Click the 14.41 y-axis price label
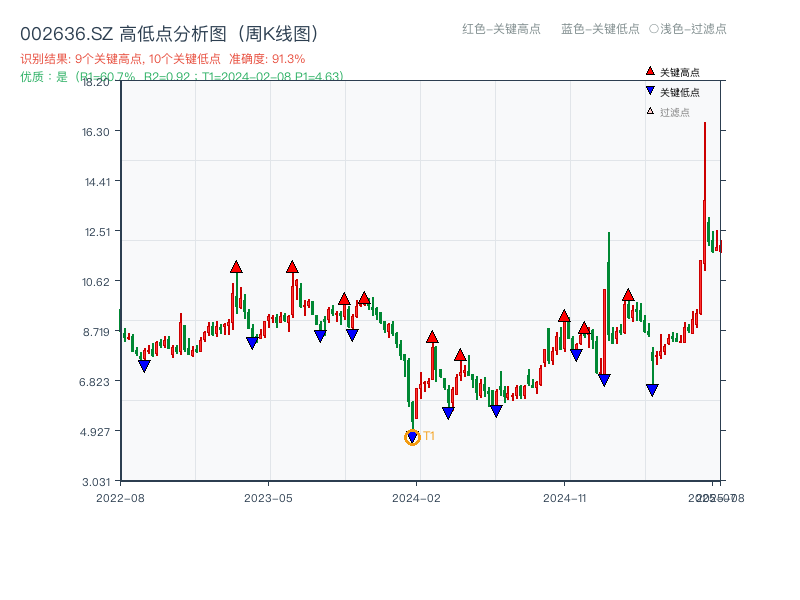The height and width of the screenshot is (600, 800). pyautogui.click(x=97, y=182)
